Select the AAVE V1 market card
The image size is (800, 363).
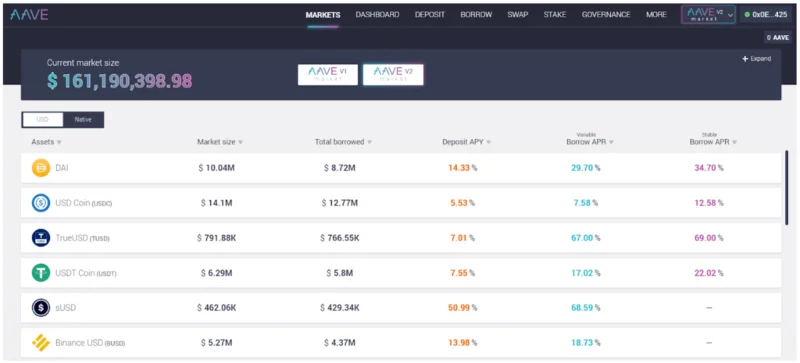tap(328, 75)
